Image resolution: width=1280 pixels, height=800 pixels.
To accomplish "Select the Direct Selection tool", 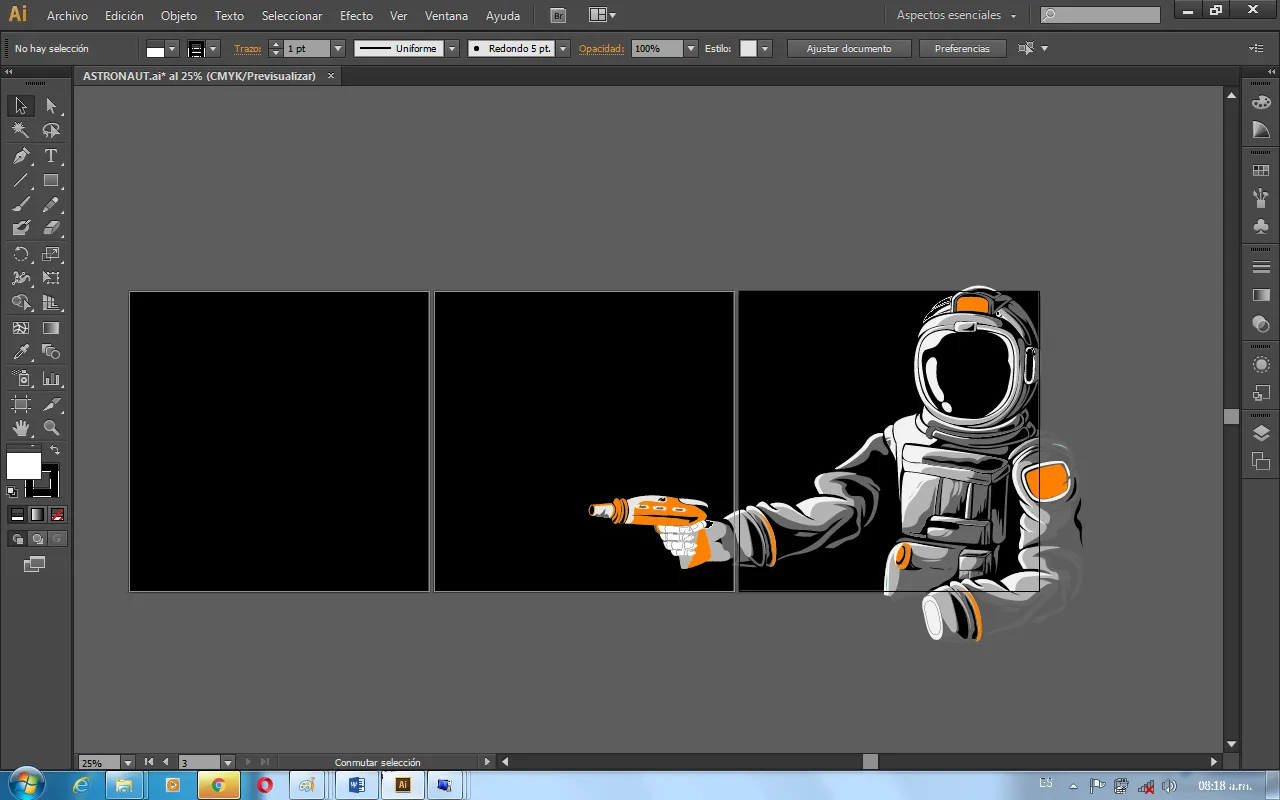I will 51,106.
